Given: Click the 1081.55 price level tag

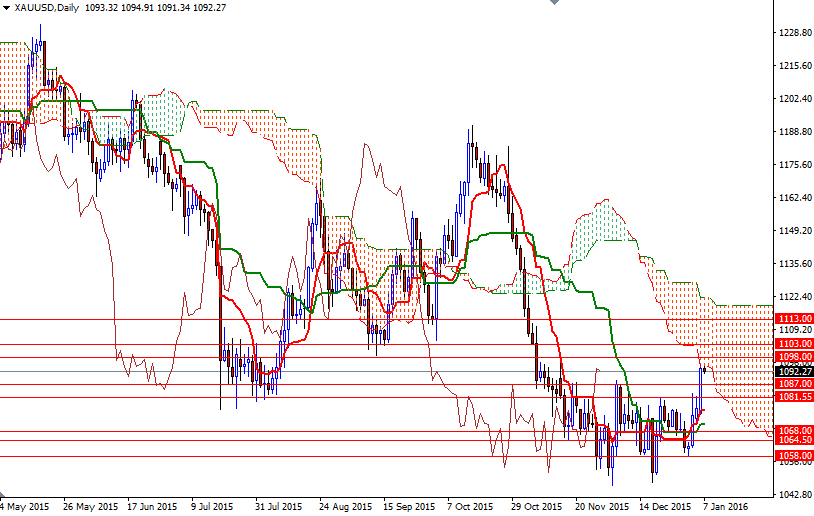Looking at the screenshot, I should [x=793, y=397].
